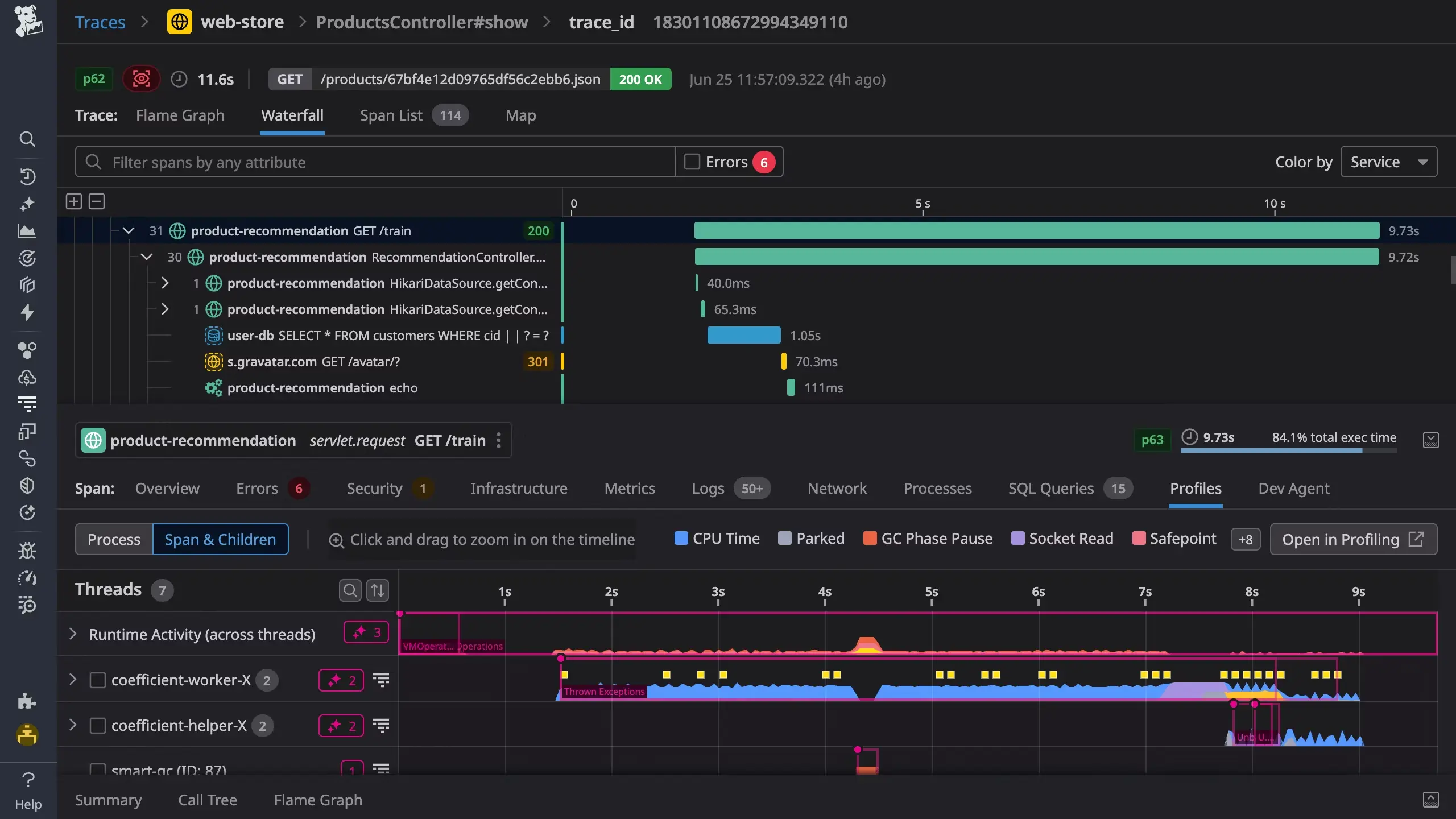Click the database icon on the user-db span
Image resolution: width=1456 pixels, height=819 pixels.
point(213,336)
